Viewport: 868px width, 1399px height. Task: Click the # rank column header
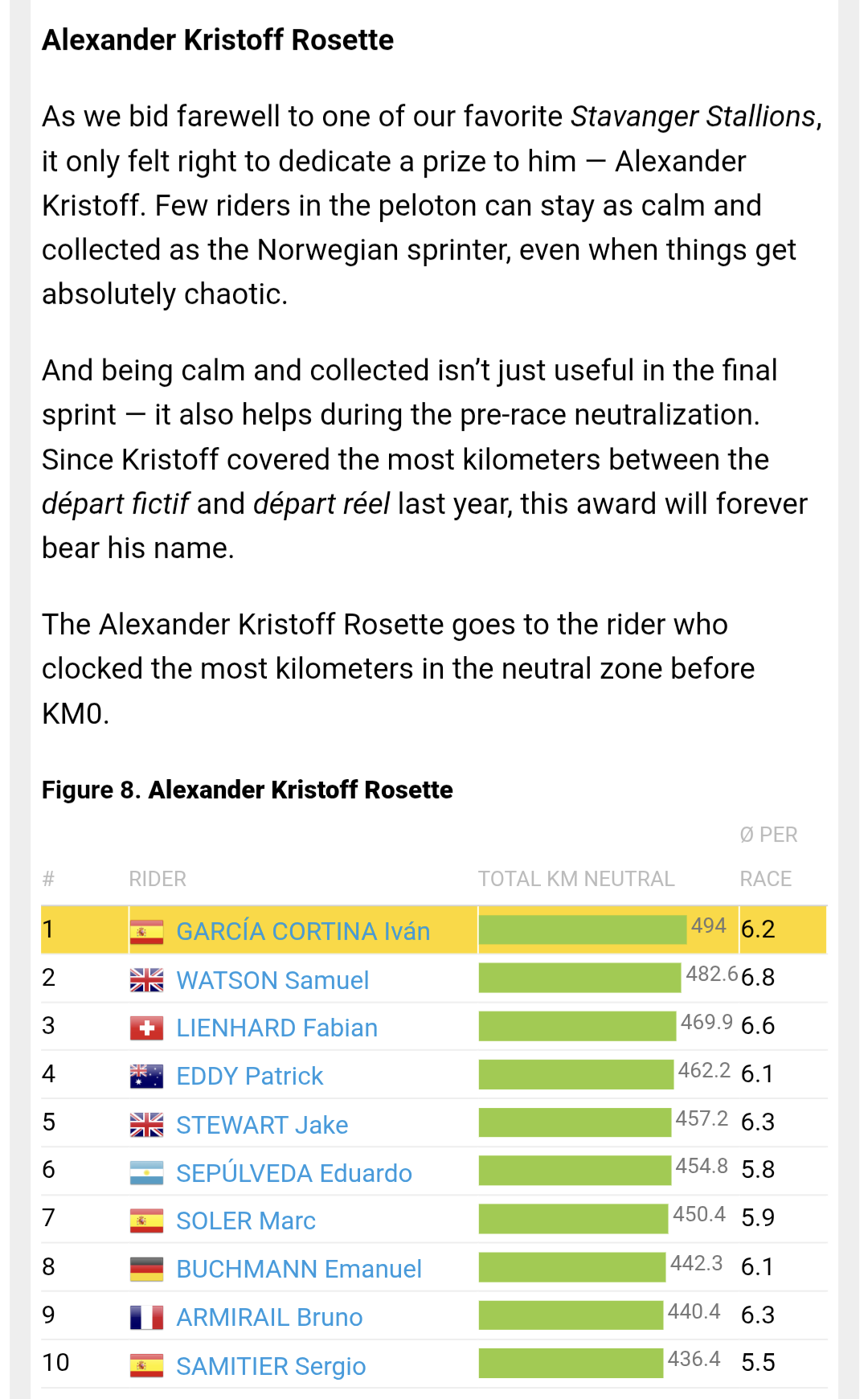pyautogui.click(x=48, y=879)
